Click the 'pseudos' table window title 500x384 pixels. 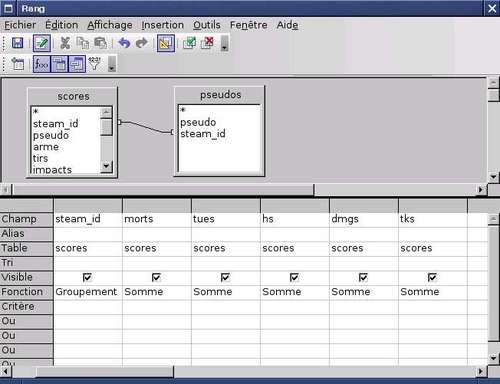coord(220,95)
